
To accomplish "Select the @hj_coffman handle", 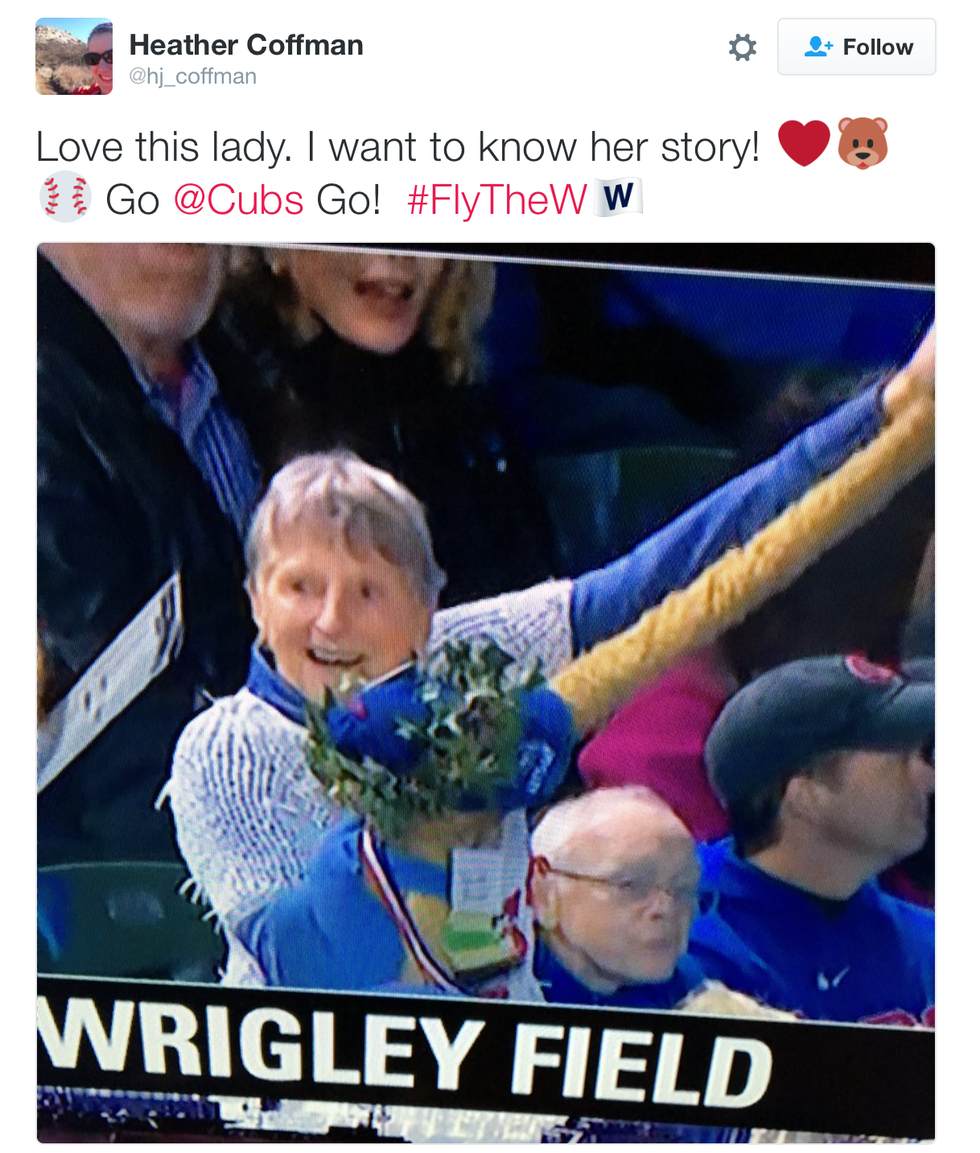I will click(x=193, y=76).
